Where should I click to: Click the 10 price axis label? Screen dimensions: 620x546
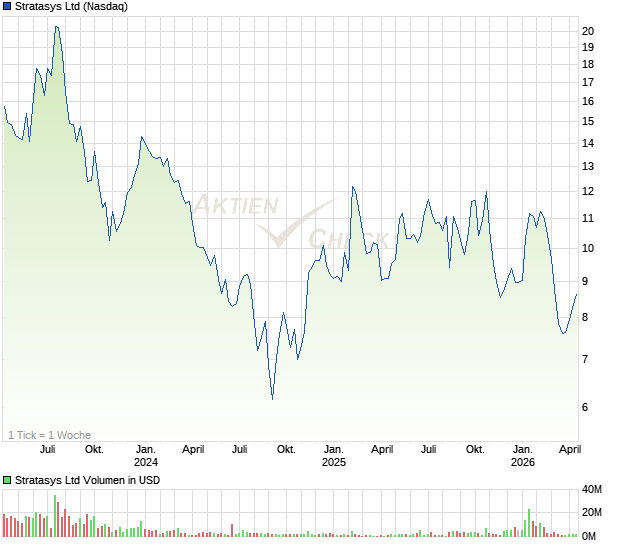pos(588,249)
